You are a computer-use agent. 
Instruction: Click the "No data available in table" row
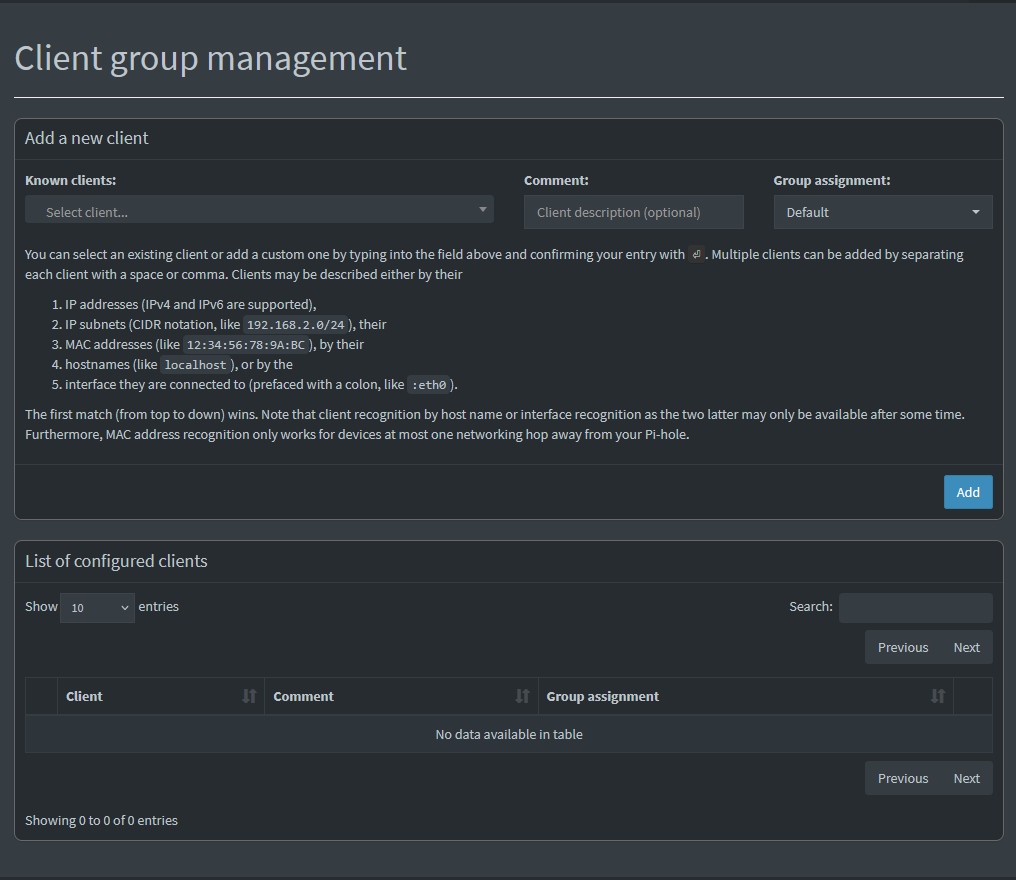coord(508,734)
